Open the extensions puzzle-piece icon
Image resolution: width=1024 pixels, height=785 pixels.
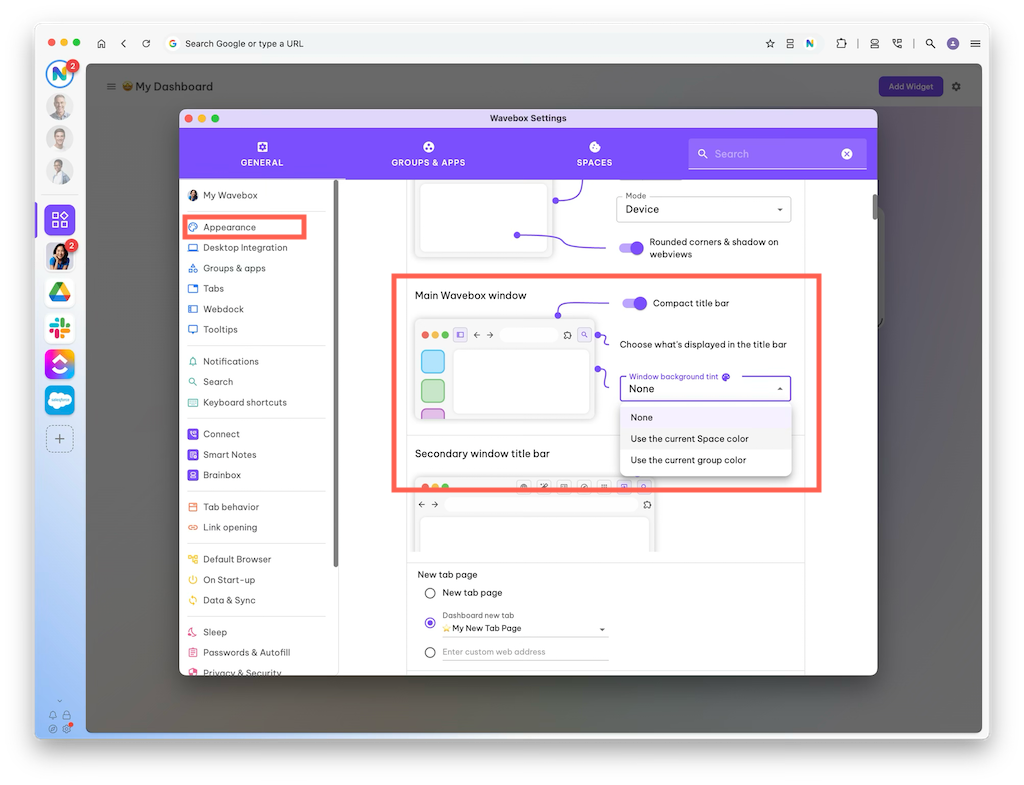tap(841, 44)
